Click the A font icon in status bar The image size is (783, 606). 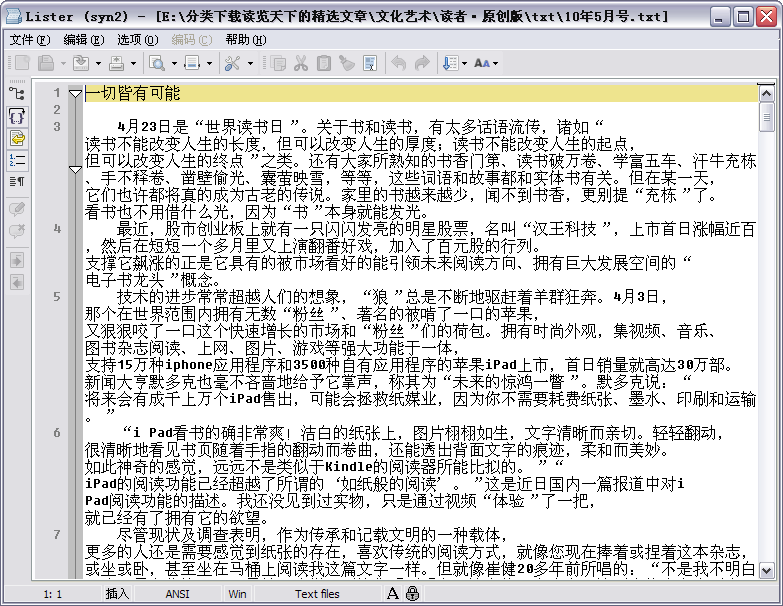pyautogui.click(x=392, y=594)
